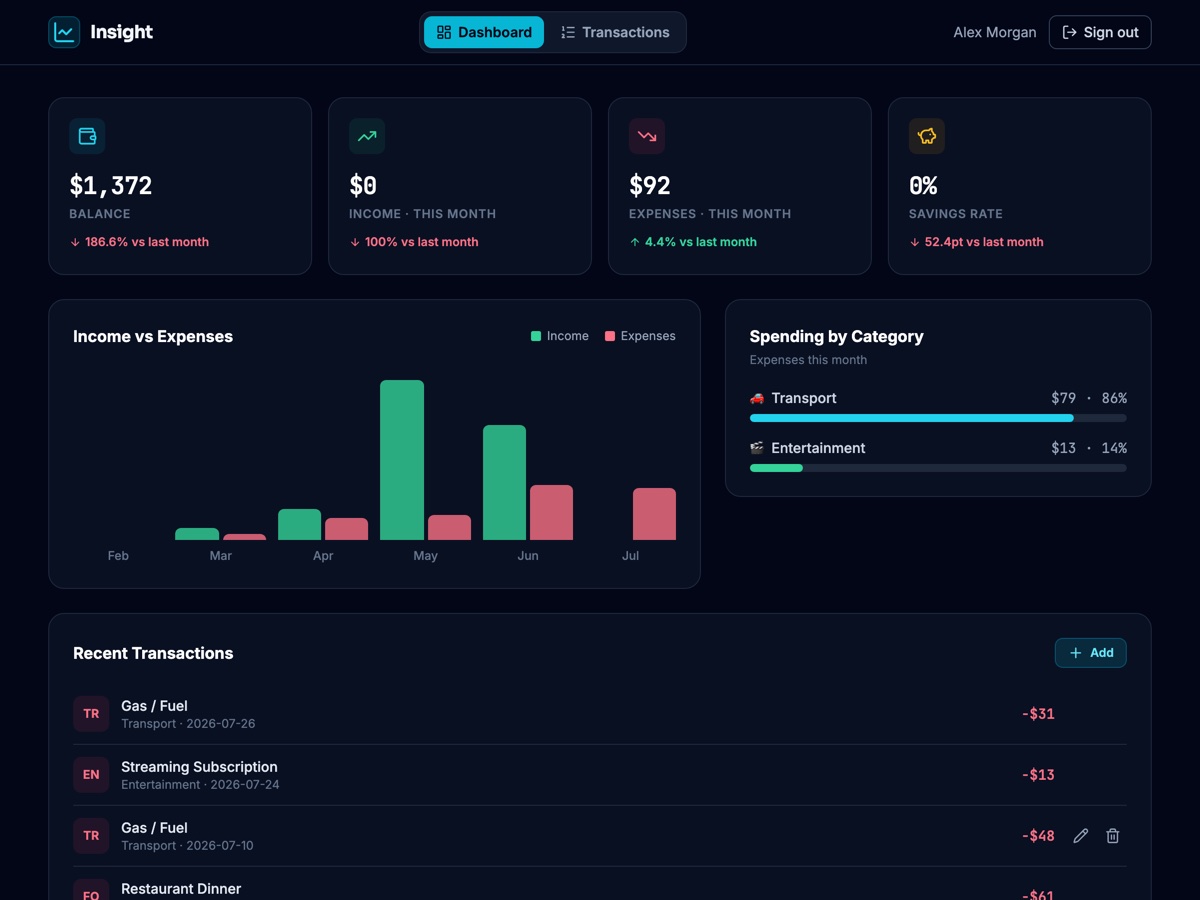
Task: Click the EN badge for Streaming Subscription
Action: (91, 775)
